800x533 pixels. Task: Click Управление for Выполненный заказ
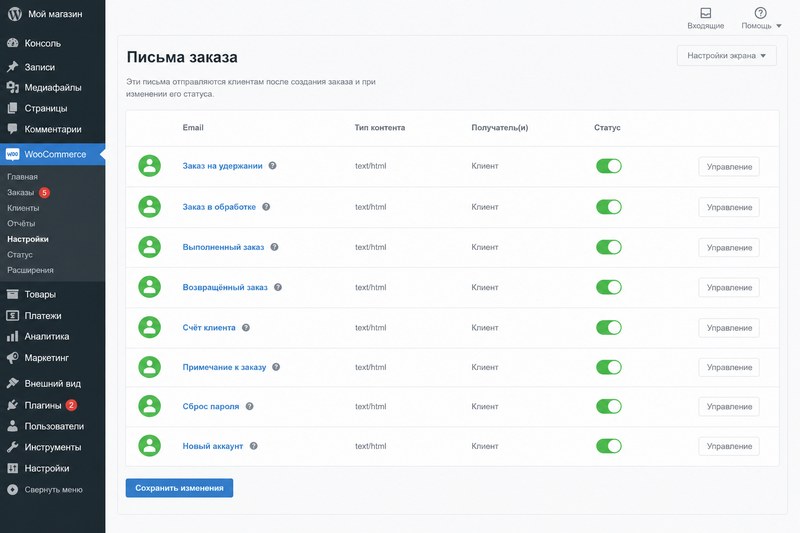pyautogui.click(x=729, y=247)
